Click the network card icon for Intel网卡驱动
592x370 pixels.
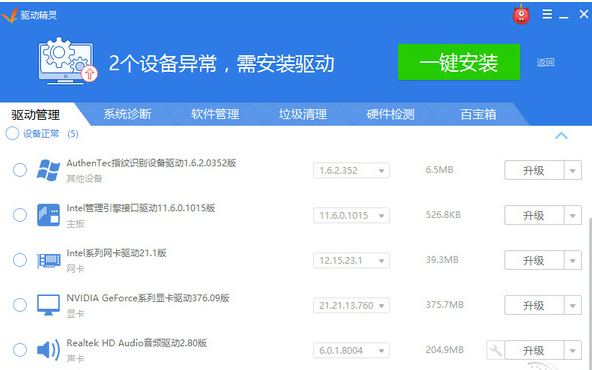pos(48,260)
